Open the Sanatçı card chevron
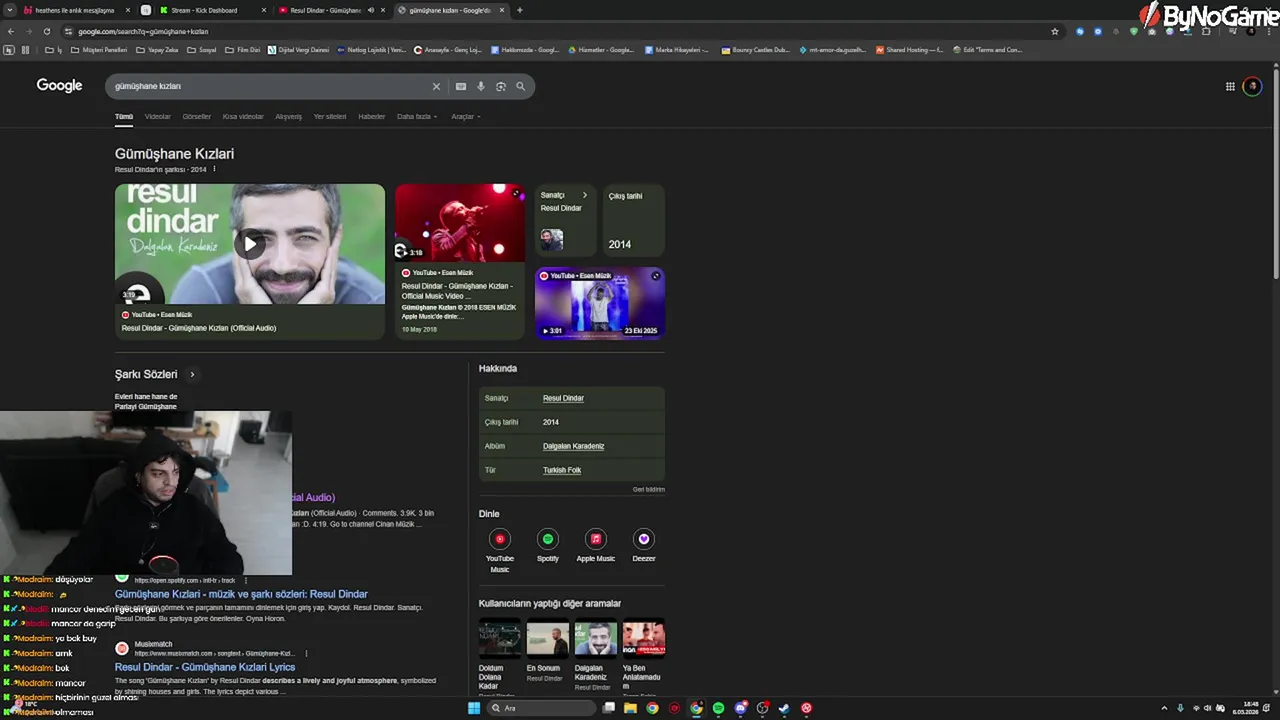 tap(585, 195)
